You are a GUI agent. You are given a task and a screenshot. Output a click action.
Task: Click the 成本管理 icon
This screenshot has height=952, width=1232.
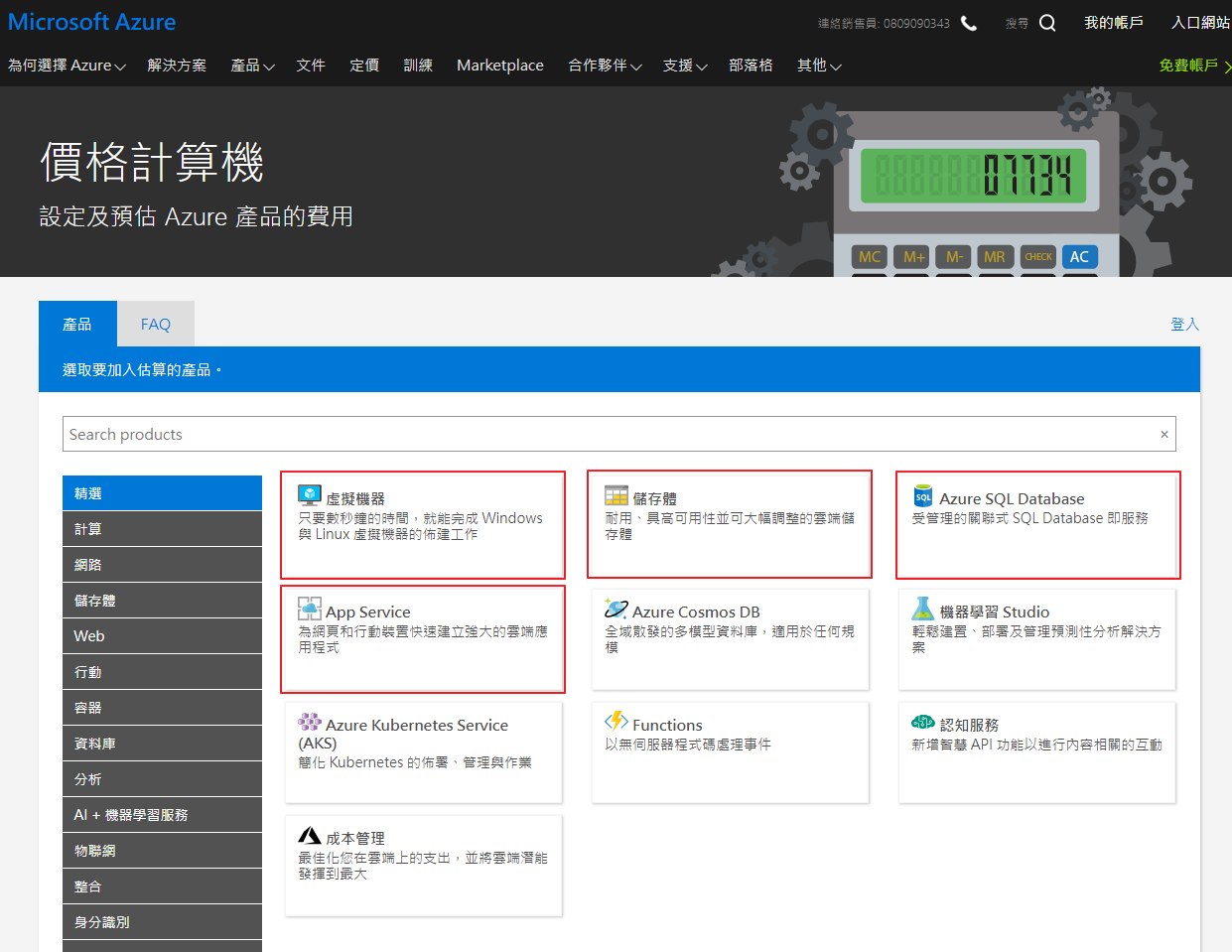(x=310, y=836)
